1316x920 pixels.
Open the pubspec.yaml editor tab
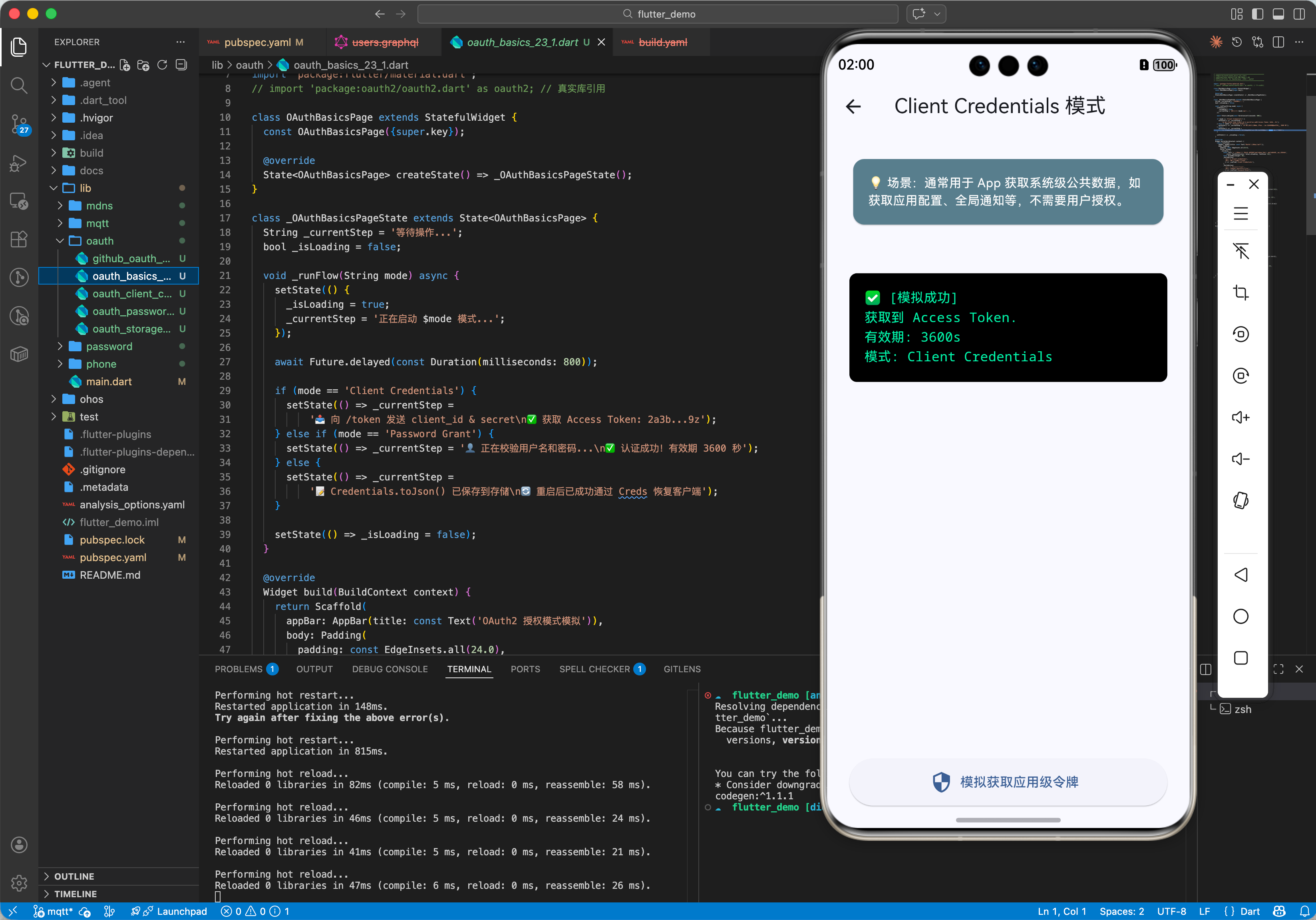[257, 42]
